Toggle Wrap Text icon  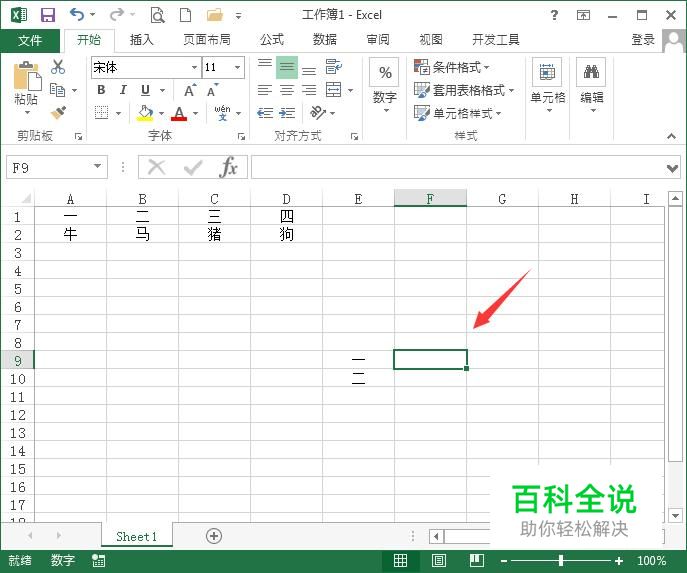coord(334,67)
